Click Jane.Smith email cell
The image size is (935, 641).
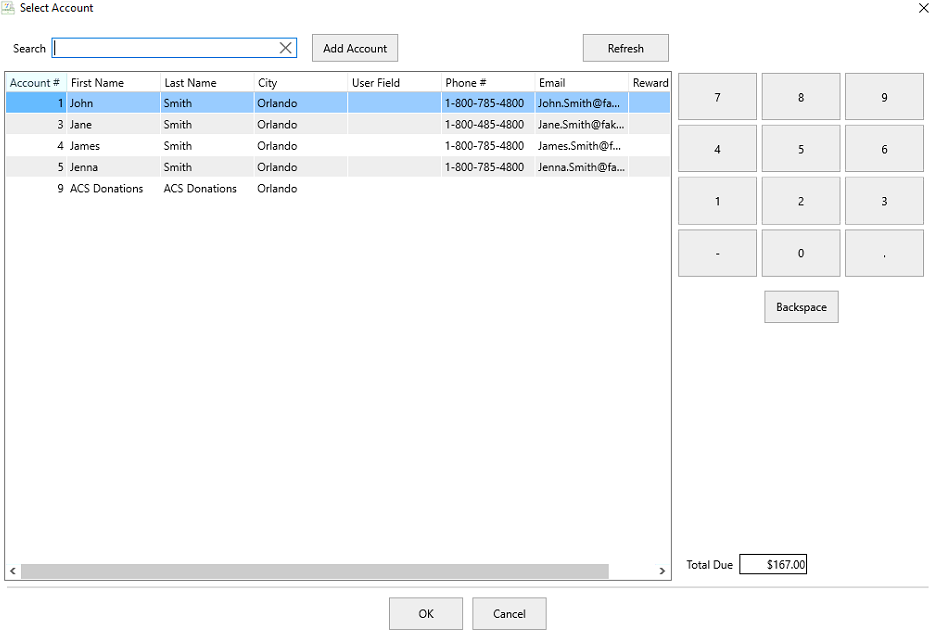tap(581, 125)
